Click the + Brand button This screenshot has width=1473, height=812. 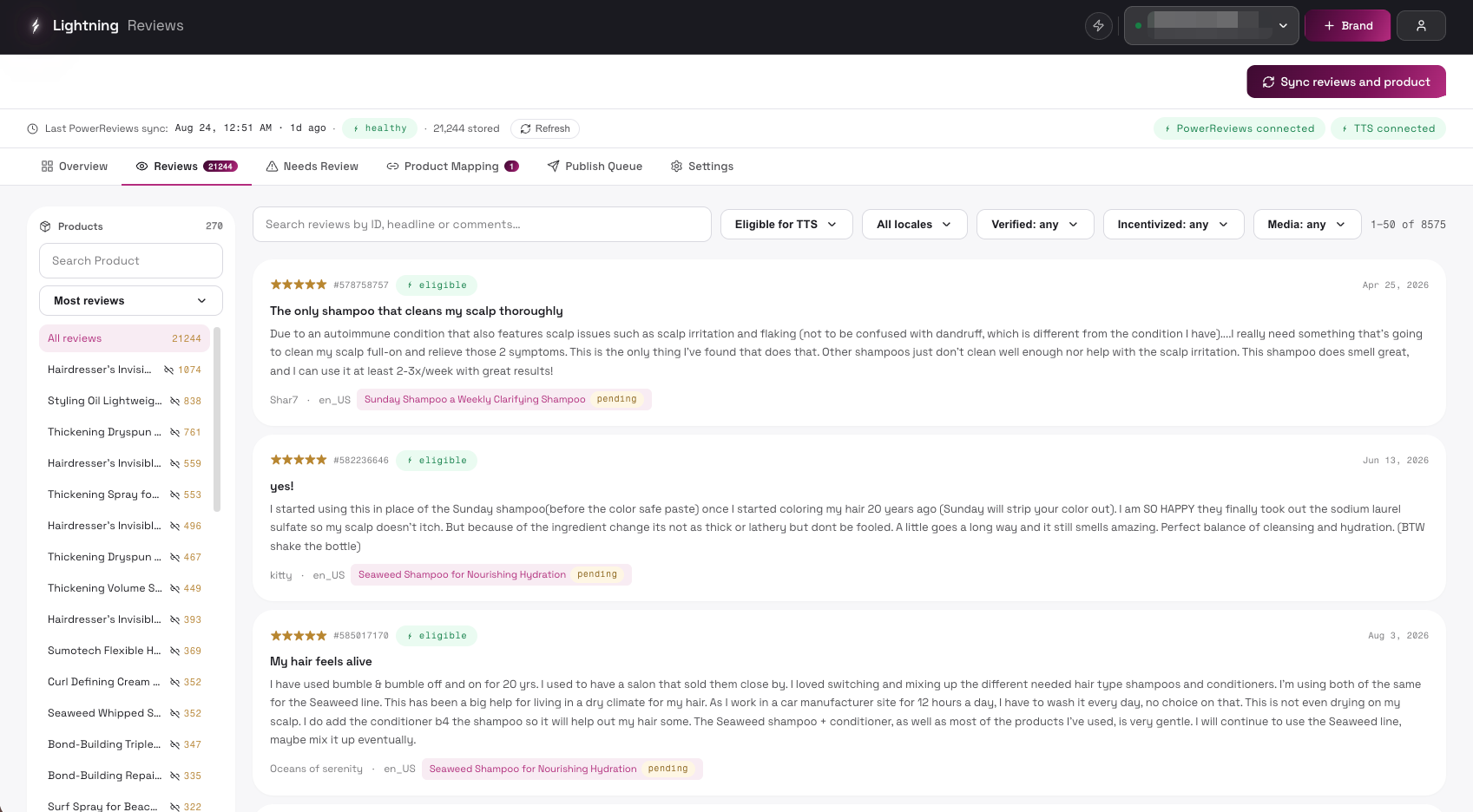point(1348,26)
